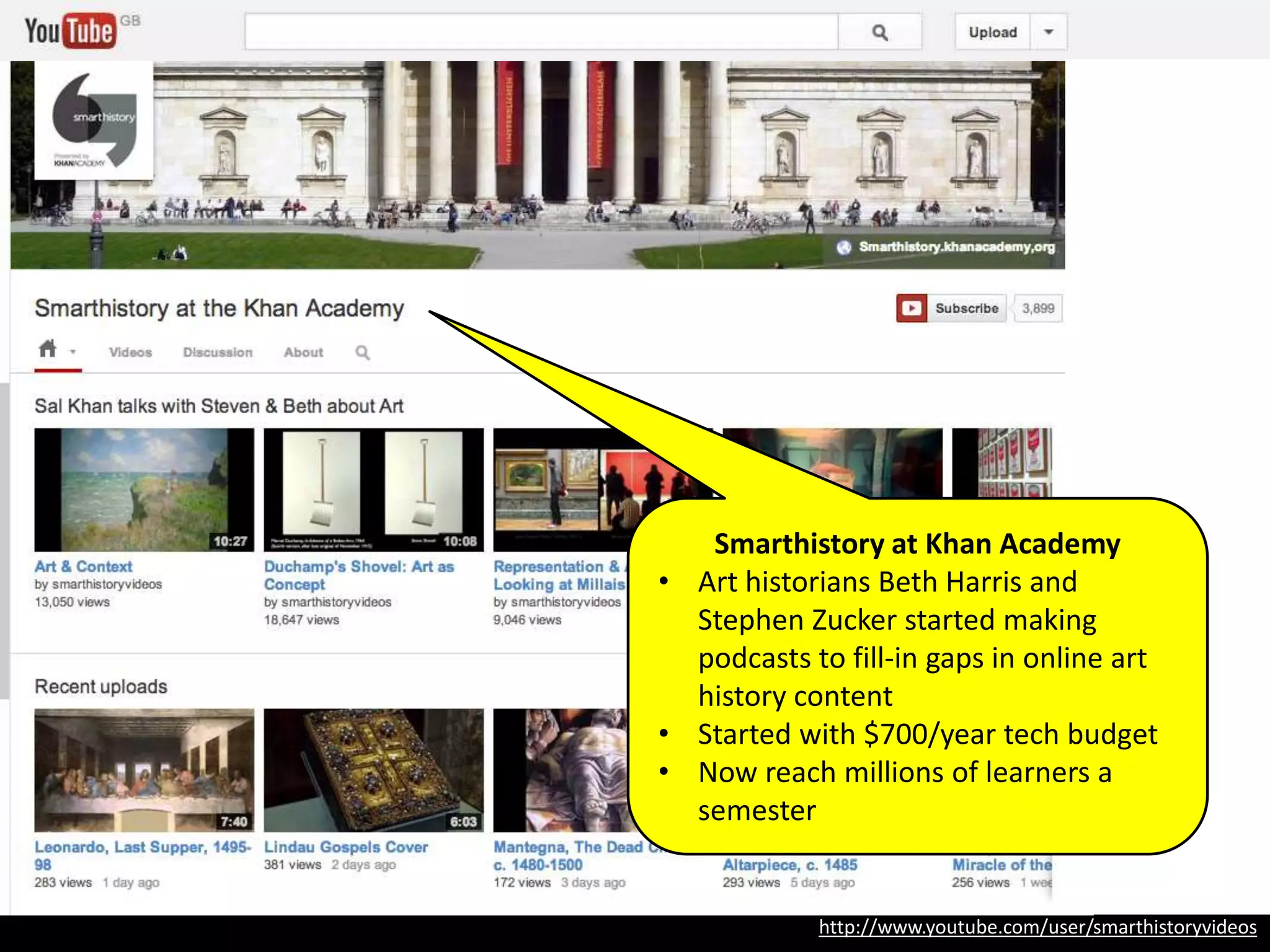Screen dimensions: 1270x952
Task: Open Duchamp's Shovel video thumbnail
Action: pyautogui.click(x=373, y=490)
